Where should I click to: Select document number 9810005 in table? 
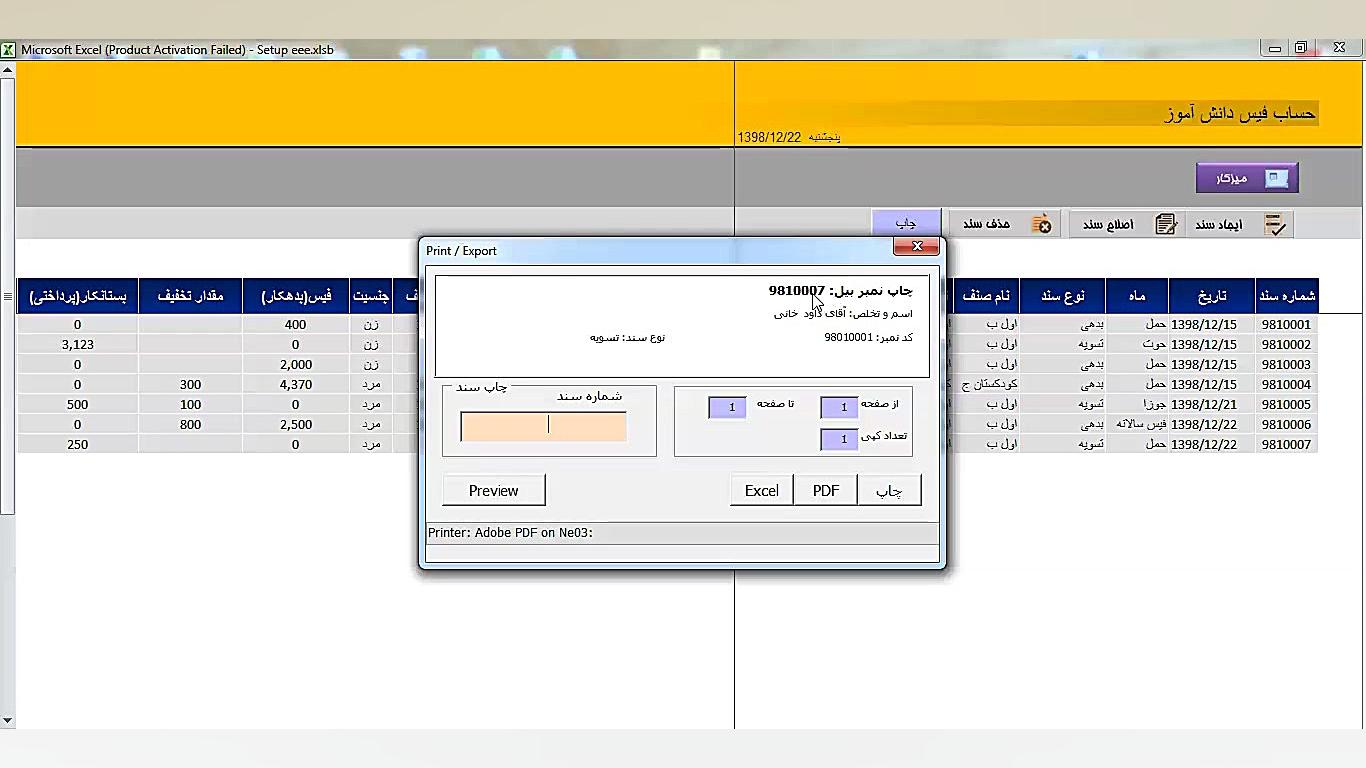[1286, 404]
